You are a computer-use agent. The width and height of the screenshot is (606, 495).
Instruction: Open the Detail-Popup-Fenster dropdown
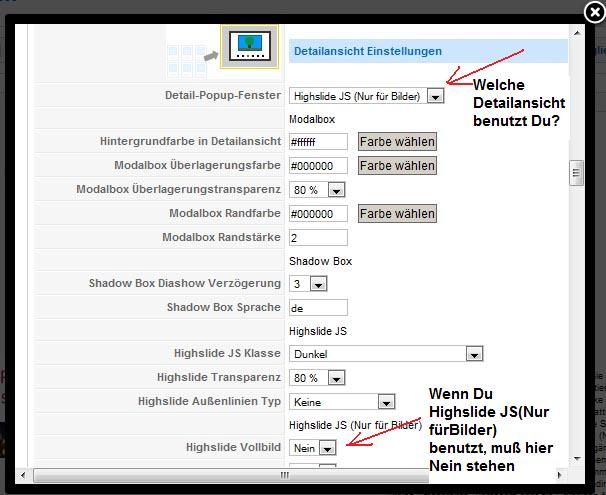pyautogui.click(x=367, y=96)
